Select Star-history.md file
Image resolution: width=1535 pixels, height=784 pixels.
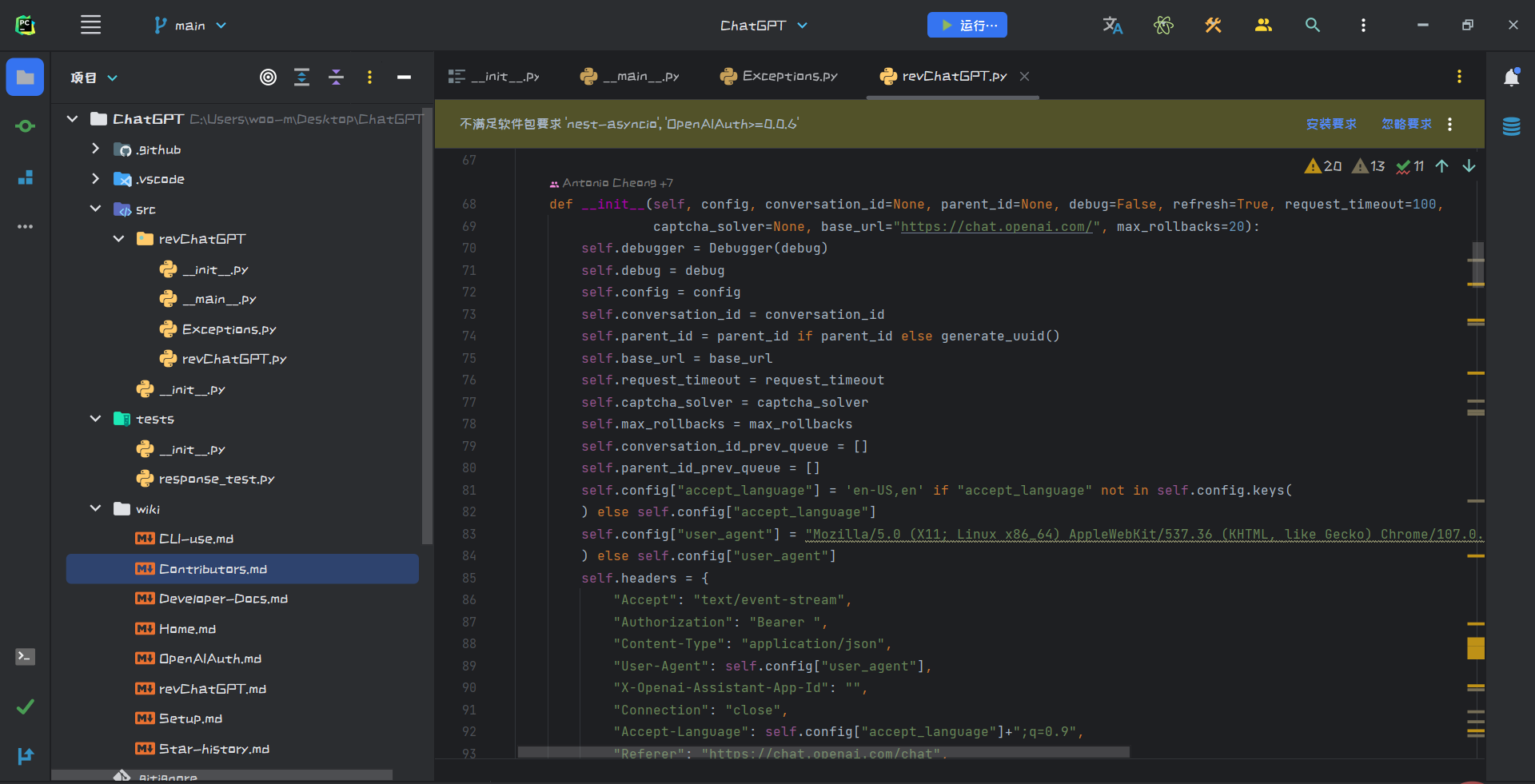(x=213, y=749)
